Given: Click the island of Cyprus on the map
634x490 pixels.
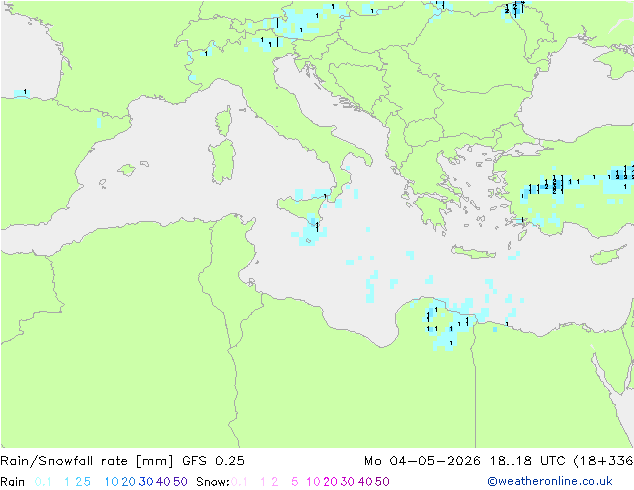Looking at the screenshot, I should point(609,256).
